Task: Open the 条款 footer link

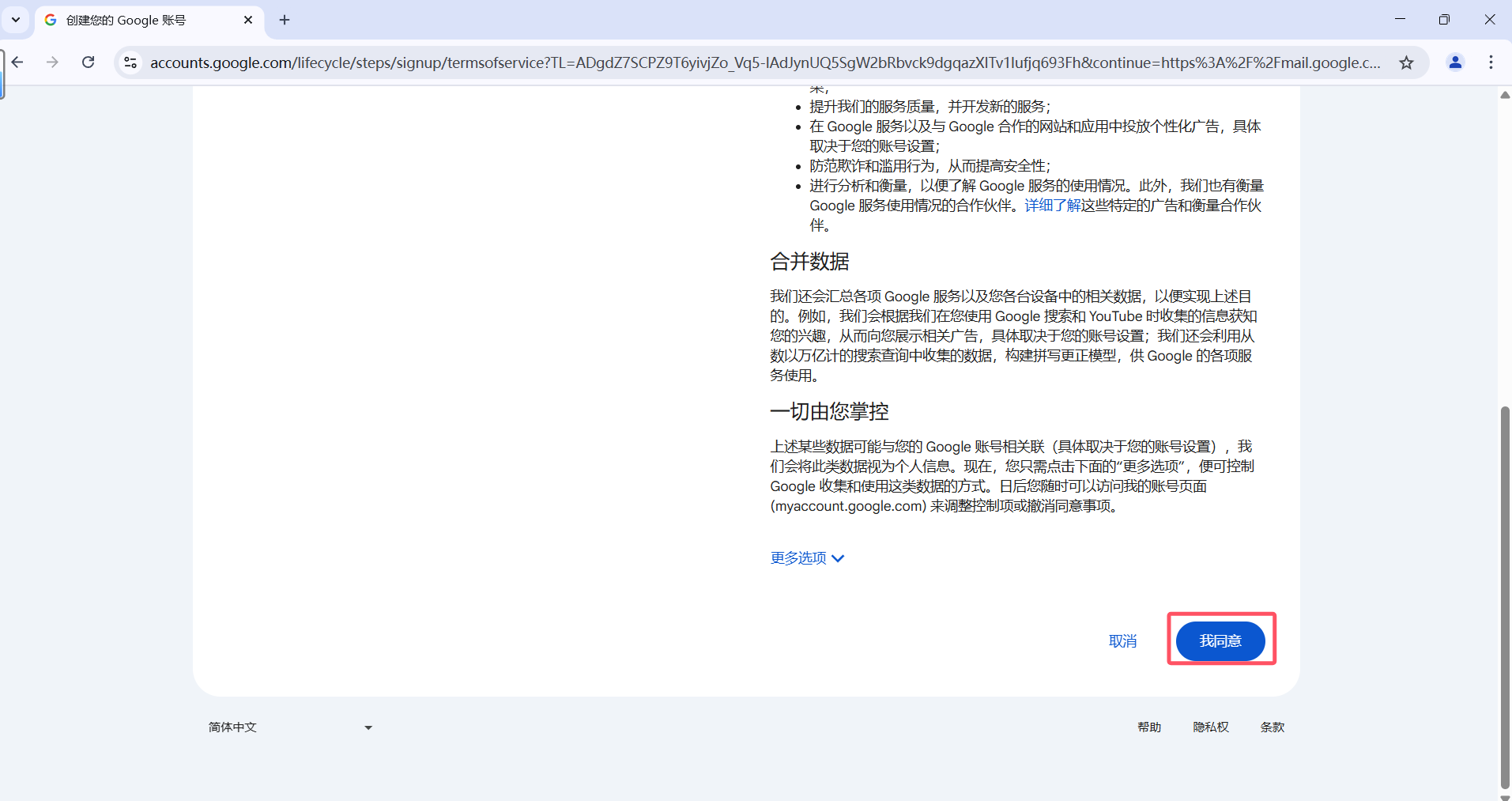Action: click(1273, 727)
